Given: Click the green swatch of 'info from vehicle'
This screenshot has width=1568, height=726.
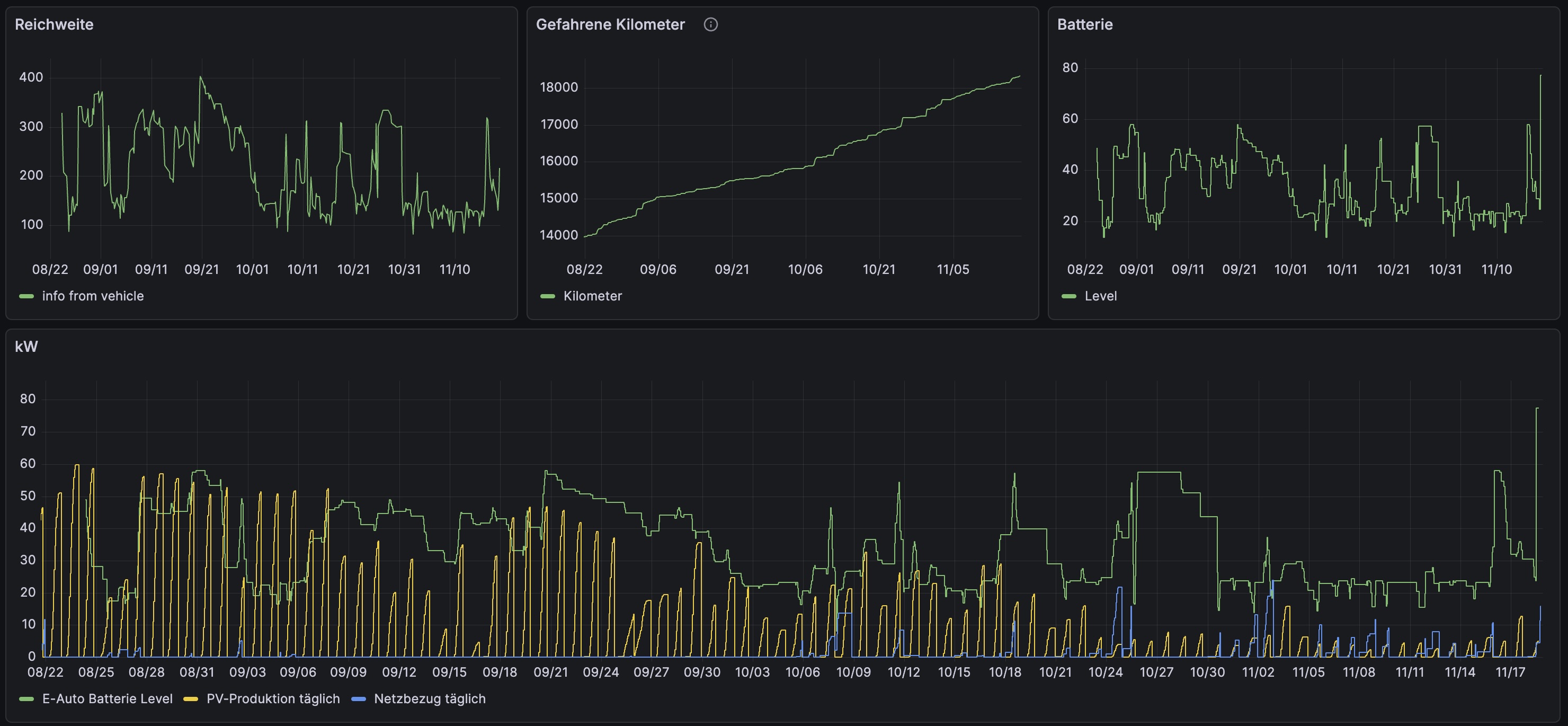Looking at the screenshot, I should tap(26, 296).
